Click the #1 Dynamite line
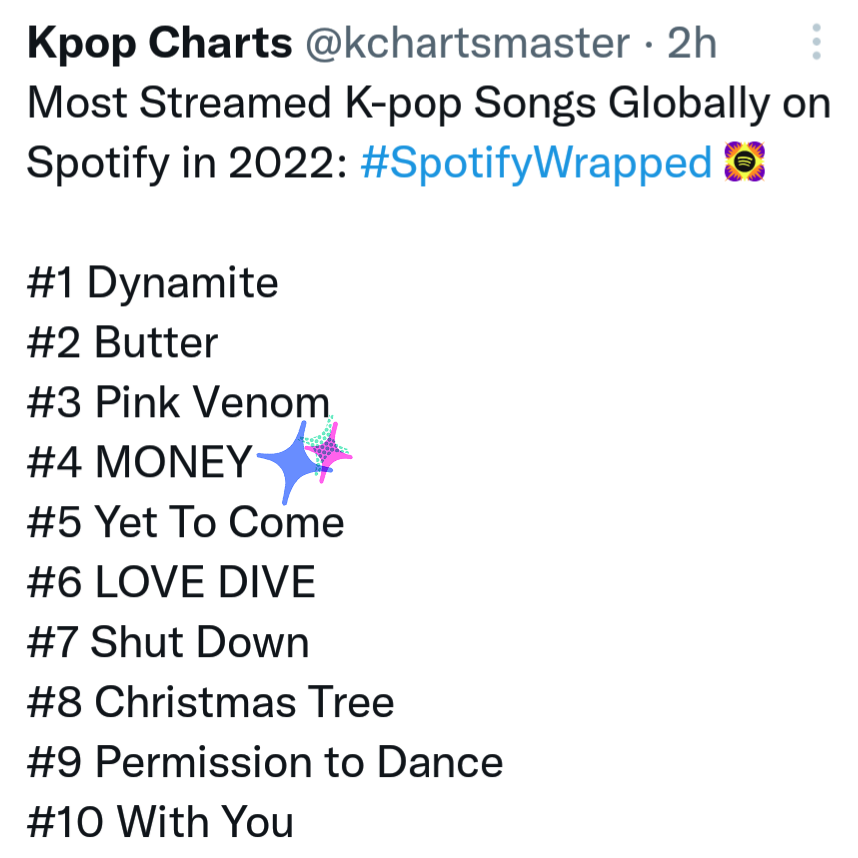This screenshot has height=858, width=858. 153,283
